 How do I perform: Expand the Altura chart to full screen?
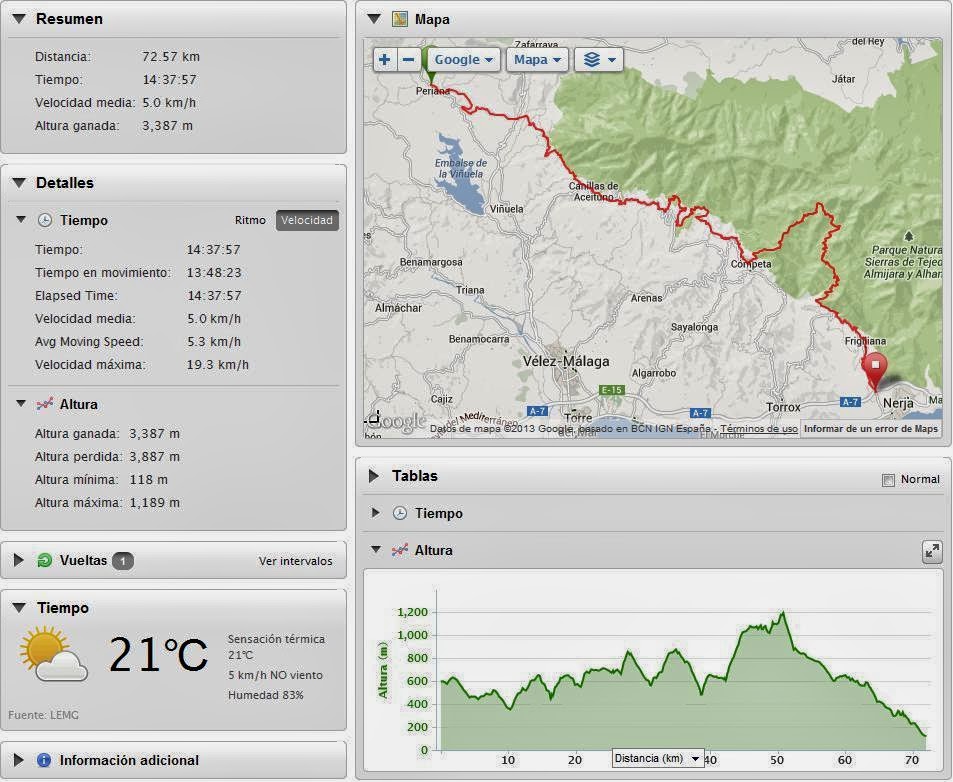pyautogui.click(x=931, y=551)
